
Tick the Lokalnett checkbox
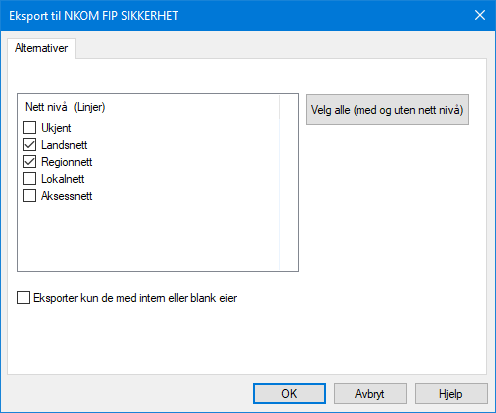(x=29, y=179)
